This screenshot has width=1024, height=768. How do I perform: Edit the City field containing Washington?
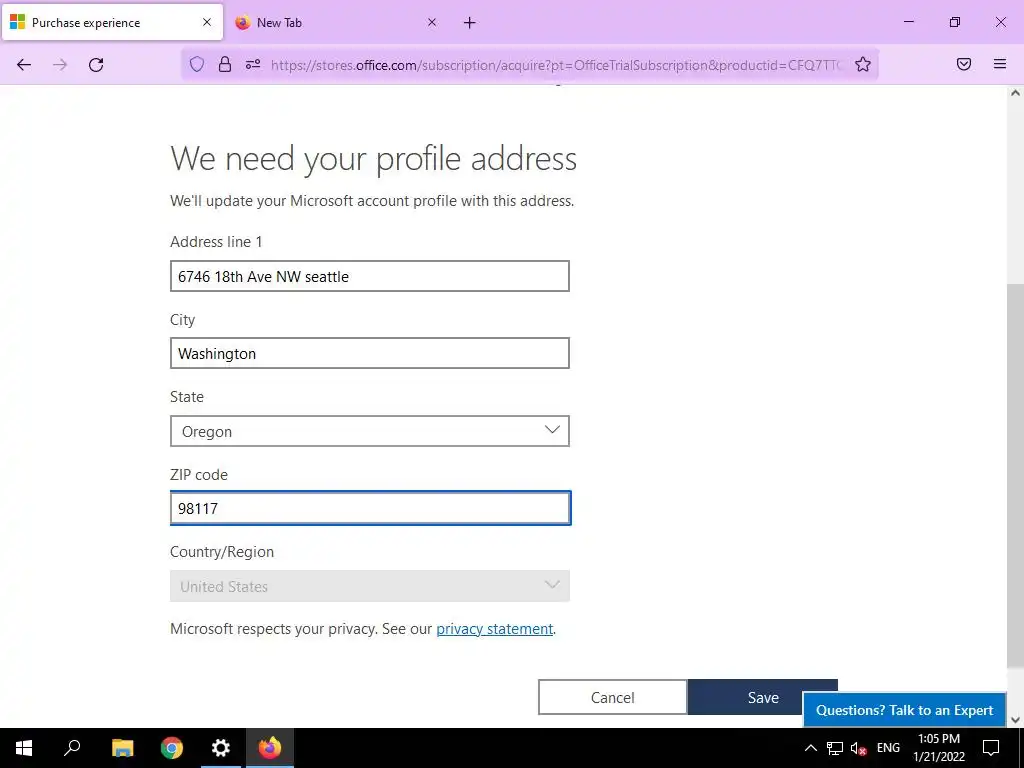click(370, 353)
